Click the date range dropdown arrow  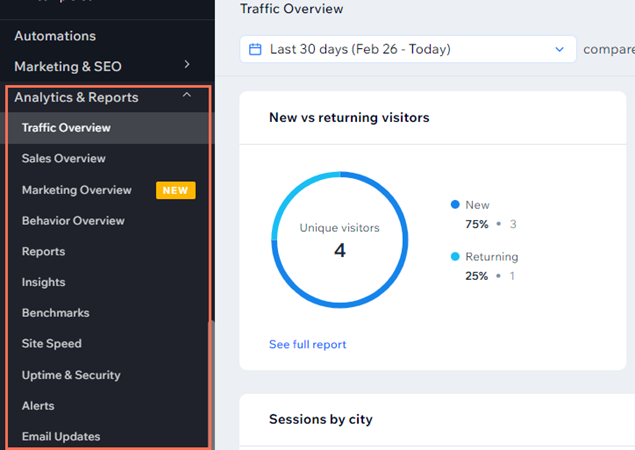point(559,49)
